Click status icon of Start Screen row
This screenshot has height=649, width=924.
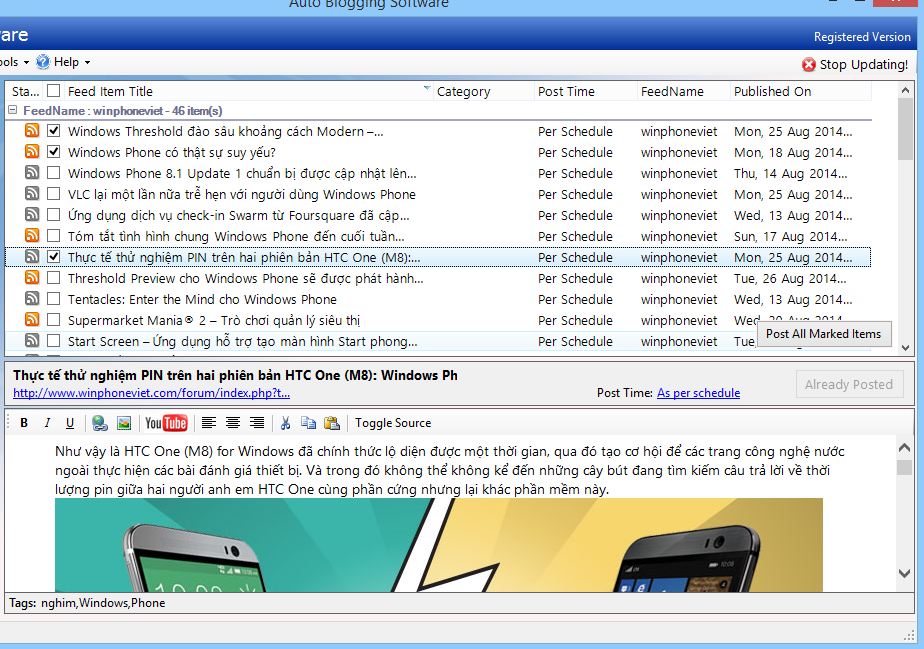32,341
